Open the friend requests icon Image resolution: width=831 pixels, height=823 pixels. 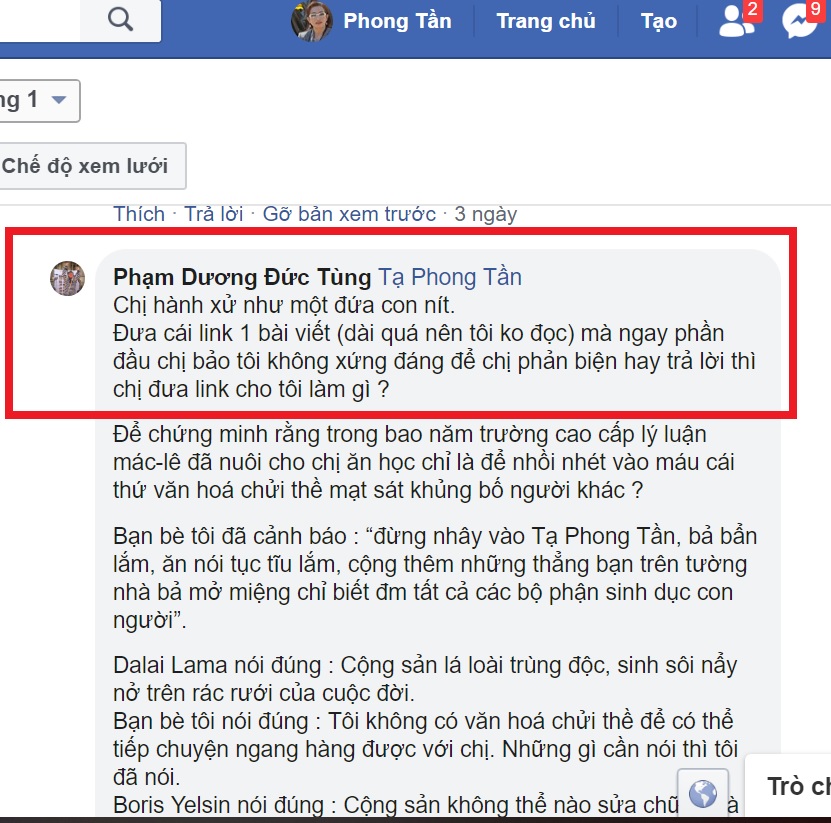pos(736,21)
